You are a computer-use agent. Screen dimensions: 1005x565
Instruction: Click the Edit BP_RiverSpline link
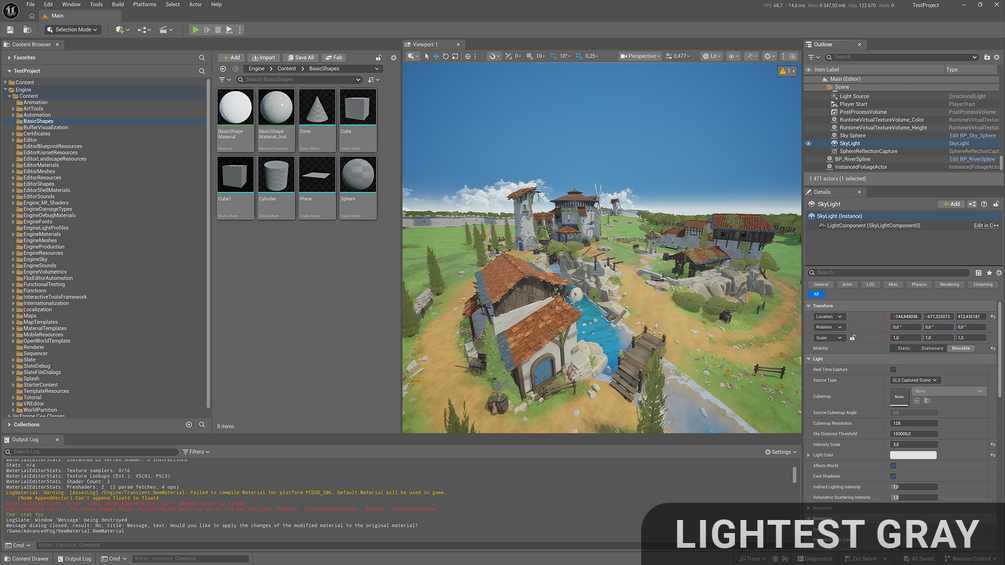(972, 159)
